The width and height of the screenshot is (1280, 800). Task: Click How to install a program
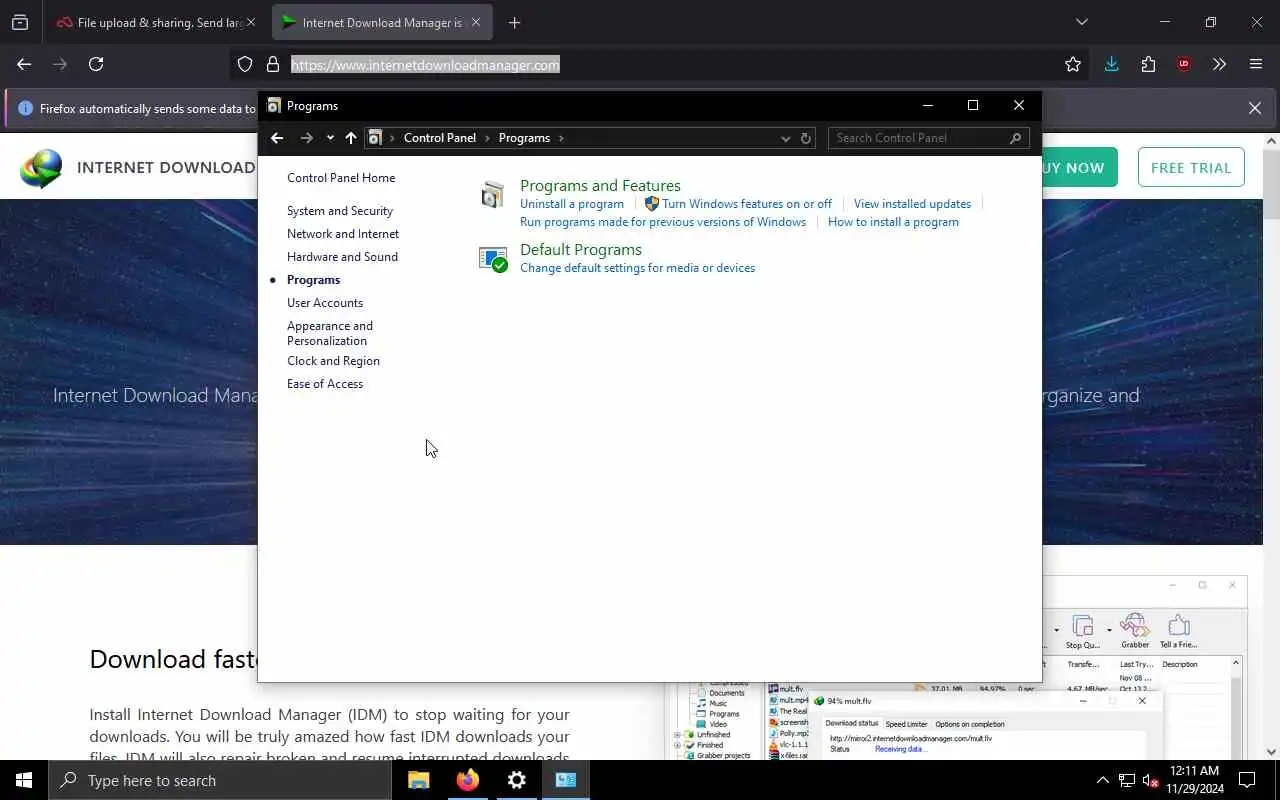point(893,222)
